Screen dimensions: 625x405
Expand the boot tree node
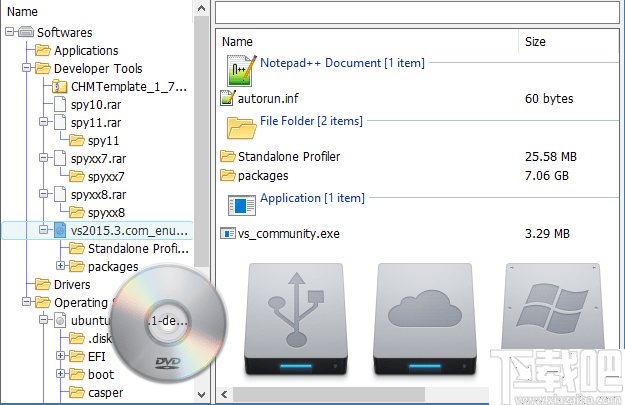[x=60, y=374]
